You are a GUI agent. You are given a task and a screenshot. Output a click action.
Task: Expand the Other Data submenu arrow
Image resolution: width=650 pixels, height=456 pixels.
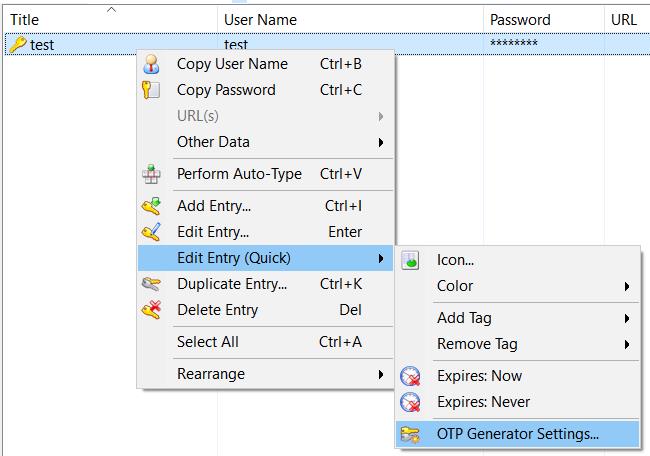pyautogui.click(x=381, y=143)
